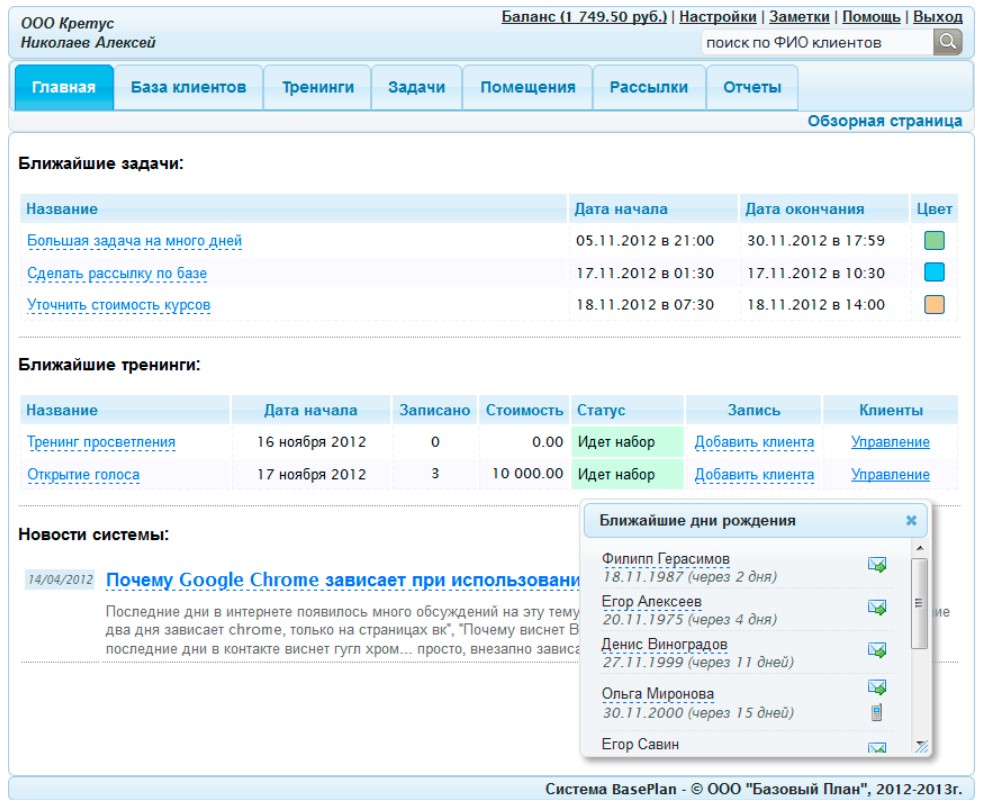Open task Уточнить стоимость курсов
The height and width of the screenshot is (800, 982).
pyautogui.click(x=119, y=305)
